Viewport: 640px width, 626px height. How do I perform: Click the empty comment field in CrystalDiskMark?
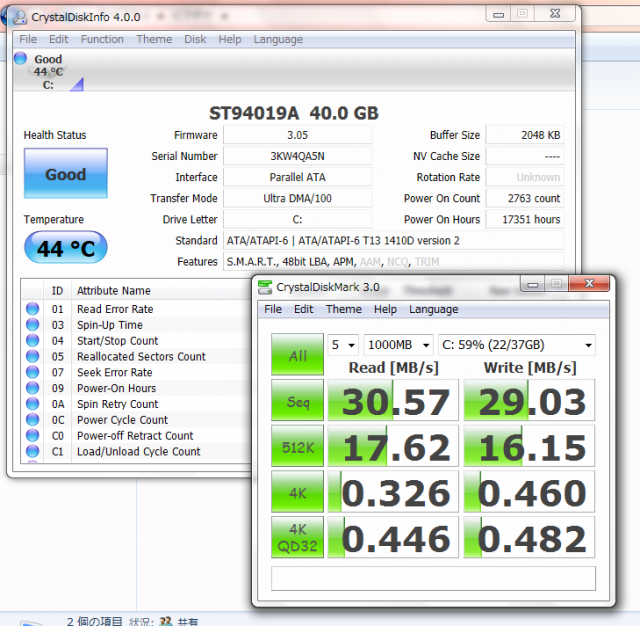[433, 578]
